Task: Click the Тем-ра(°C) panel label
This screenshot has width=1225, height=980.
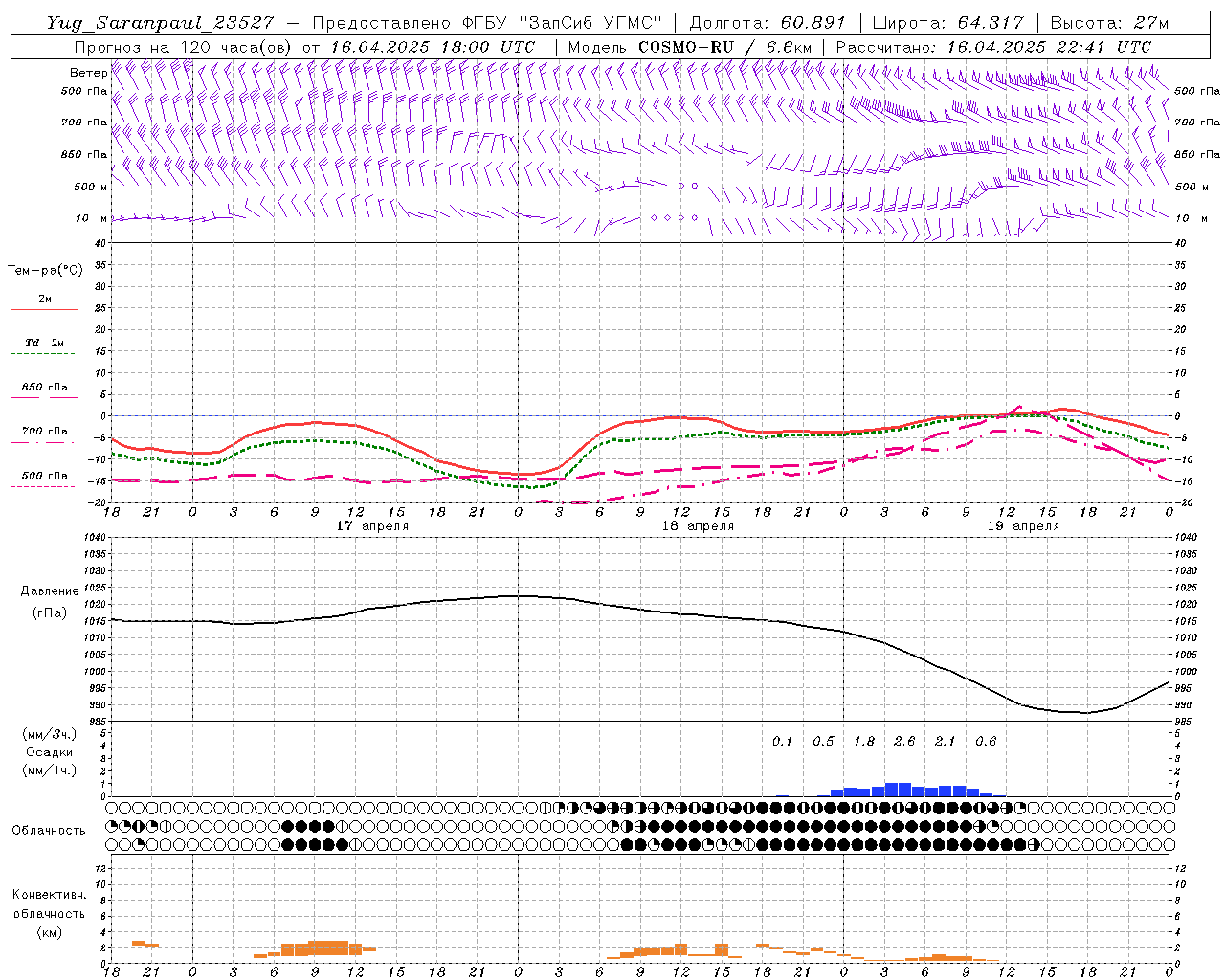Action: pos(45,271)
